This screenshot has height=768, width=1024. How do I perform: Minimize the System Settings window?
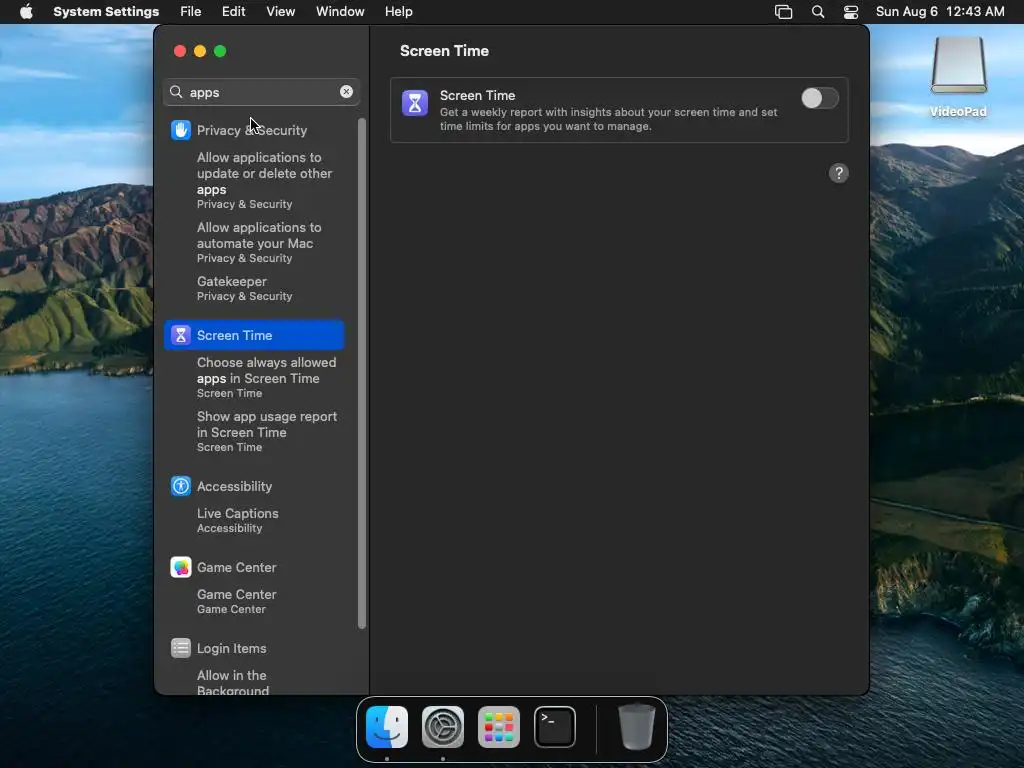pos(200,51)
